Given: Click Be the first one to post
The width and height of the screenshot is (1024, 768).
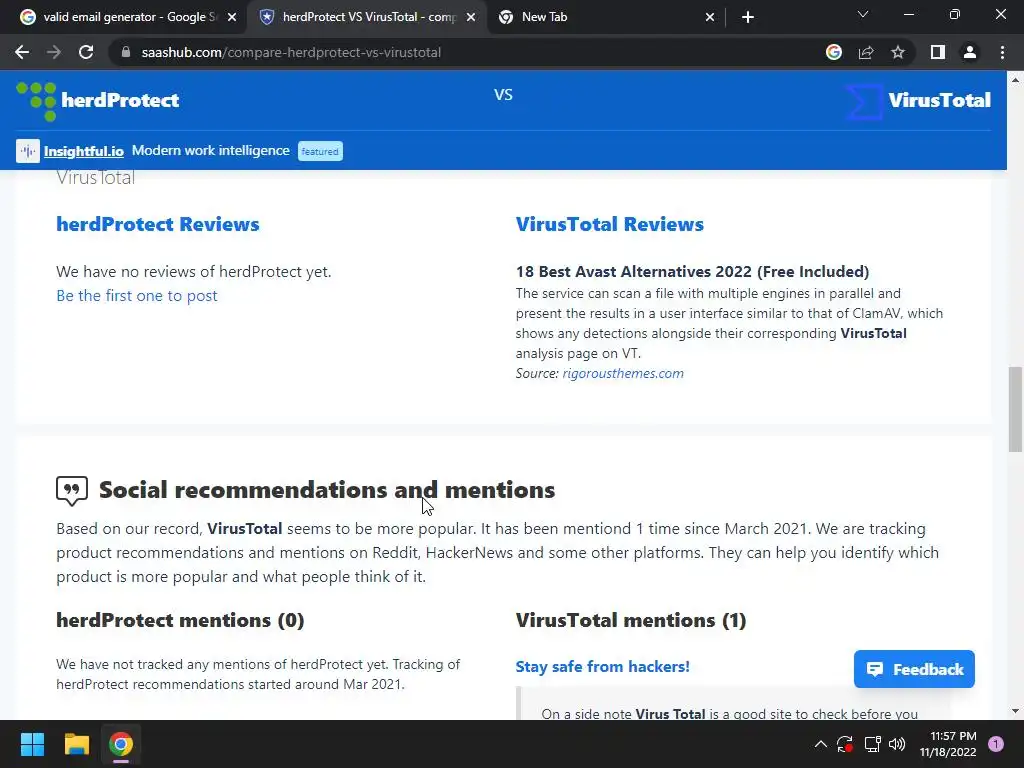Looking at the screenshot, I should tap(136, 295).
